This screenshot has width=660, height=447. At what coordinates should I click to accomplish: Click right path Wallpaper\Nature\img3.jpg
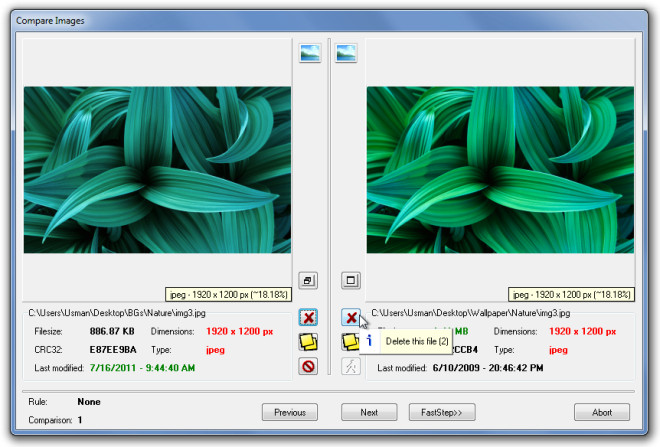coord(471,313)
